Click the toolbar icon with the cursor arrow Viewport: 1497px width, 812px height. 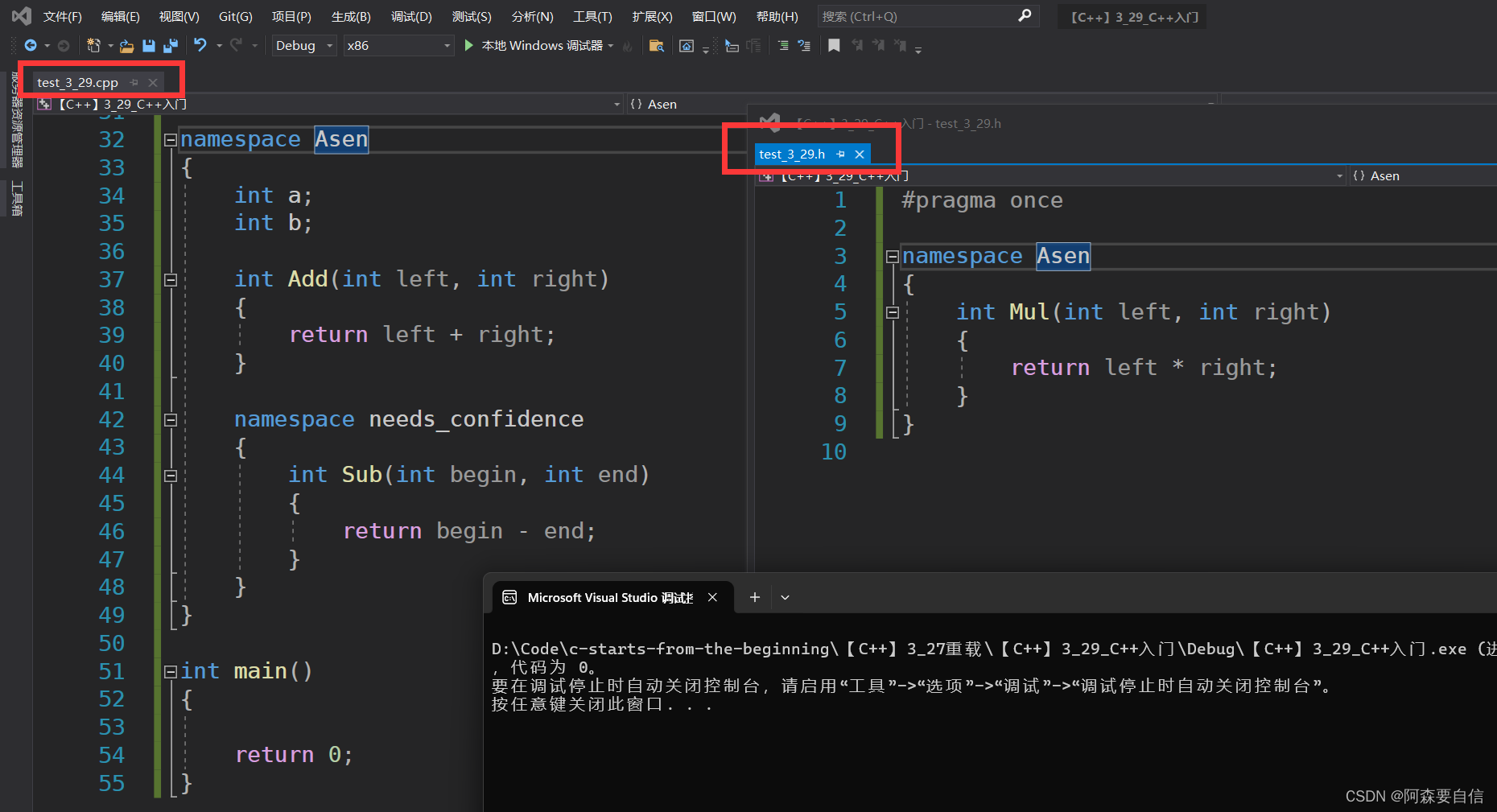point(732,46)
